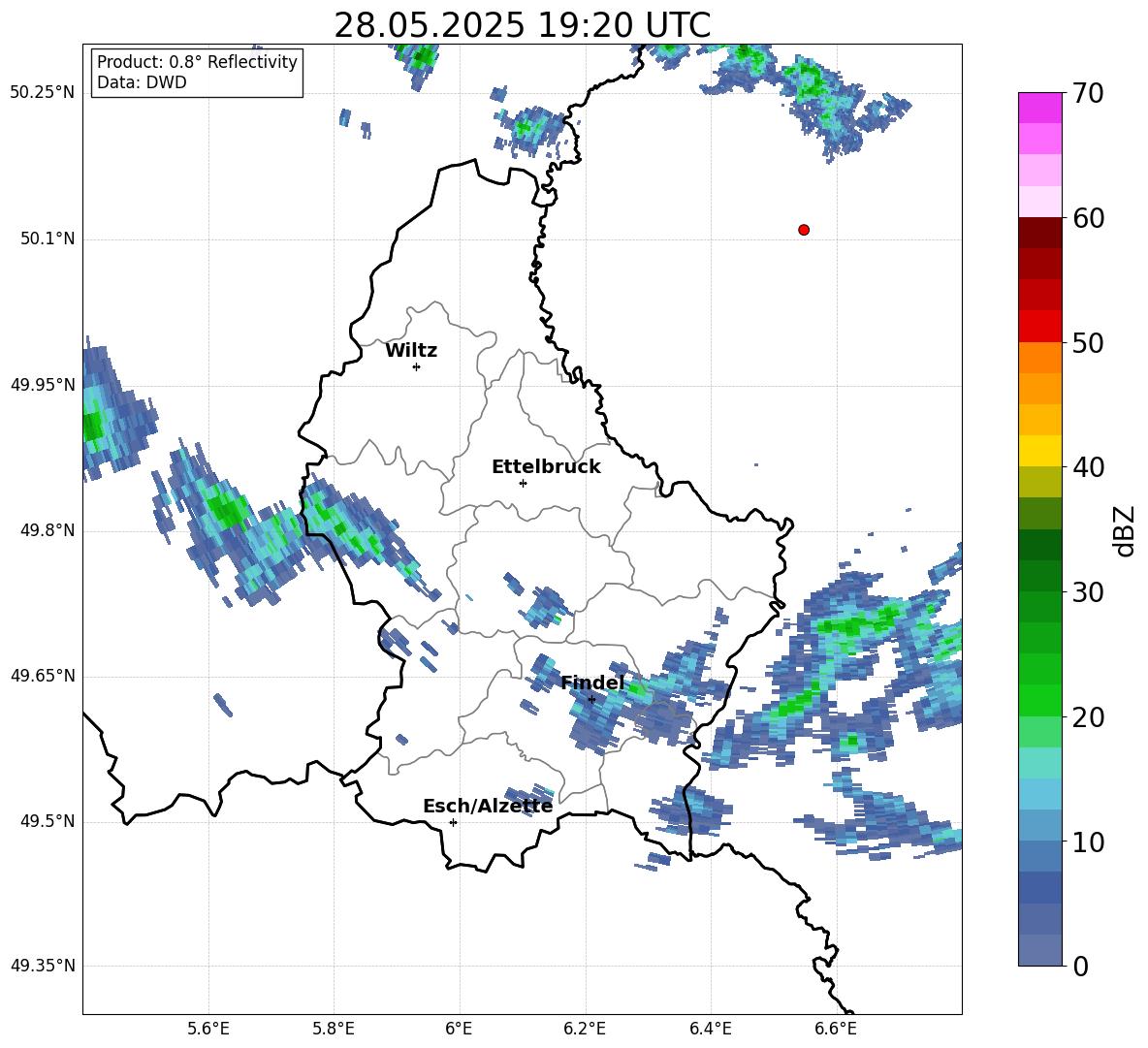Click the 6°E longitude label

pos(459,1029)
